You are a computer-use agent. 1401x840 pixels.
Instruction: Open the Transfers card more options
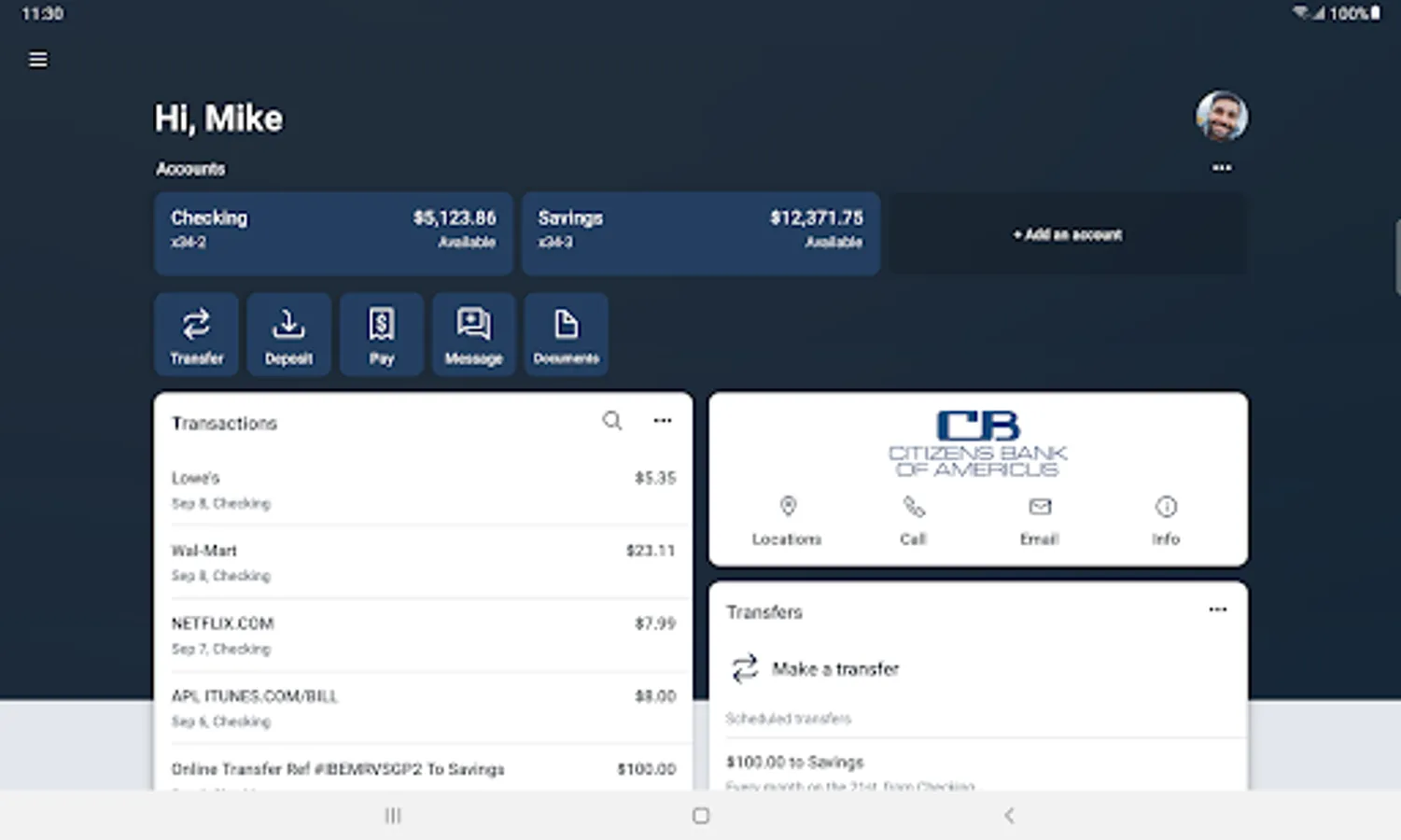1218,609
